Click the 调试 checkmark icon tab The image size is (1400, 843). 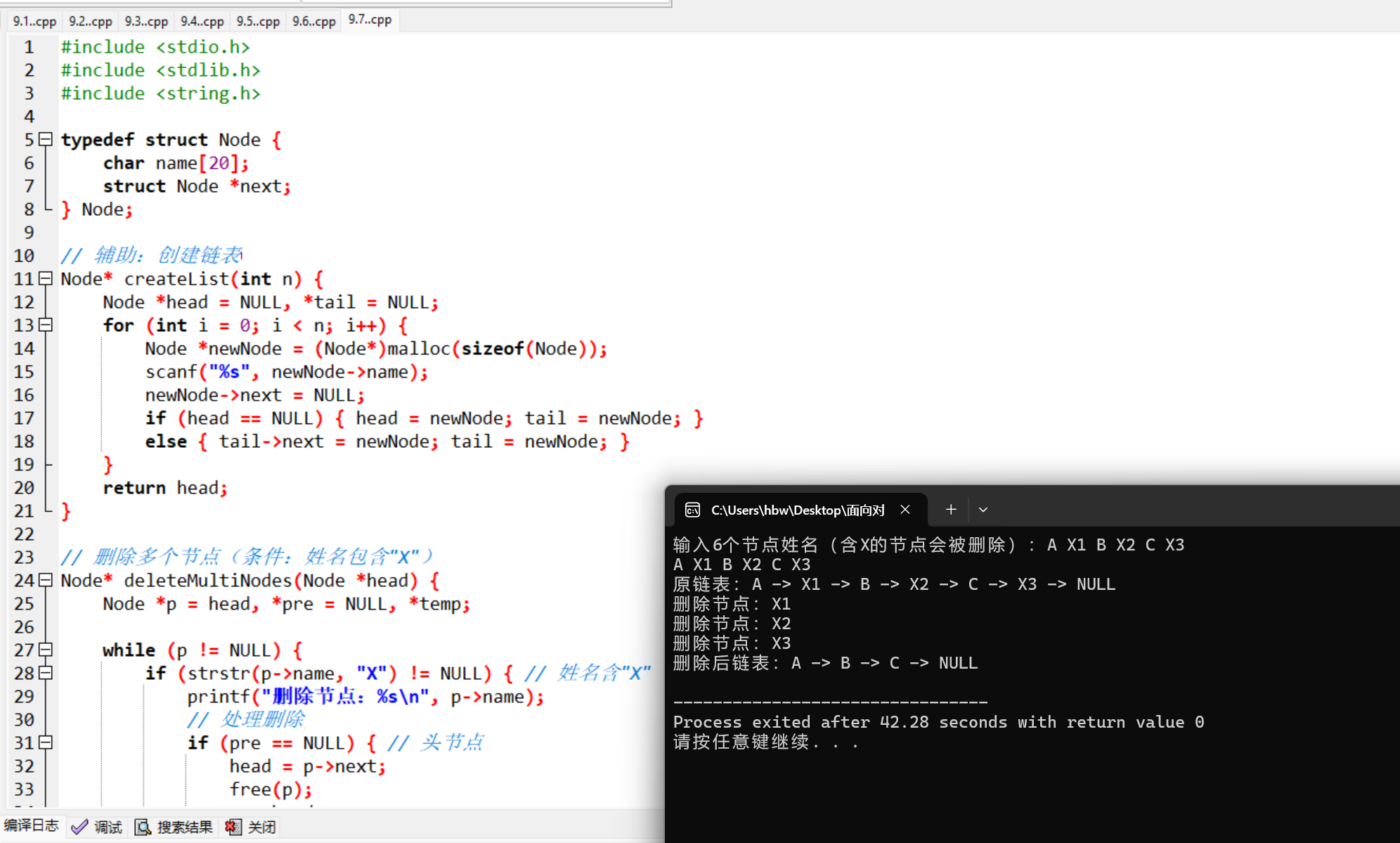click(x=79, y=827)
